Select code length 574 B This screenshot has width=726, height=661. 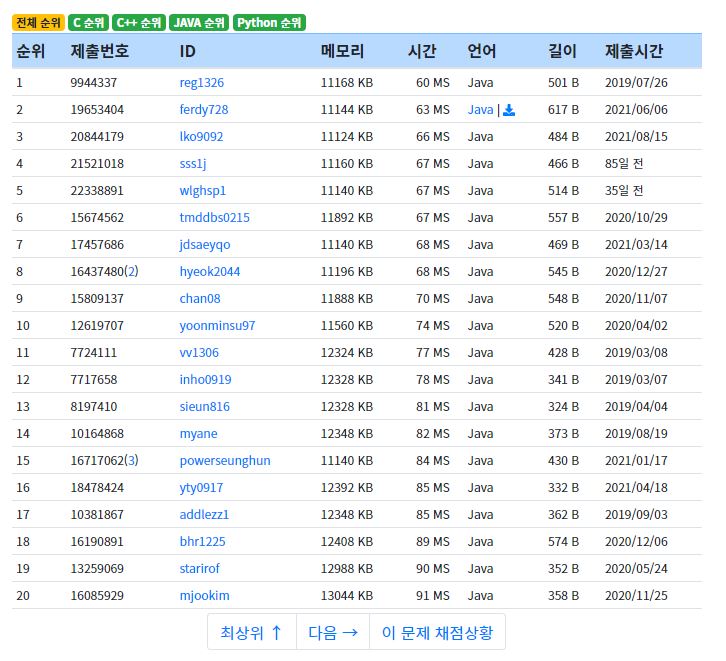pos(563,542)
